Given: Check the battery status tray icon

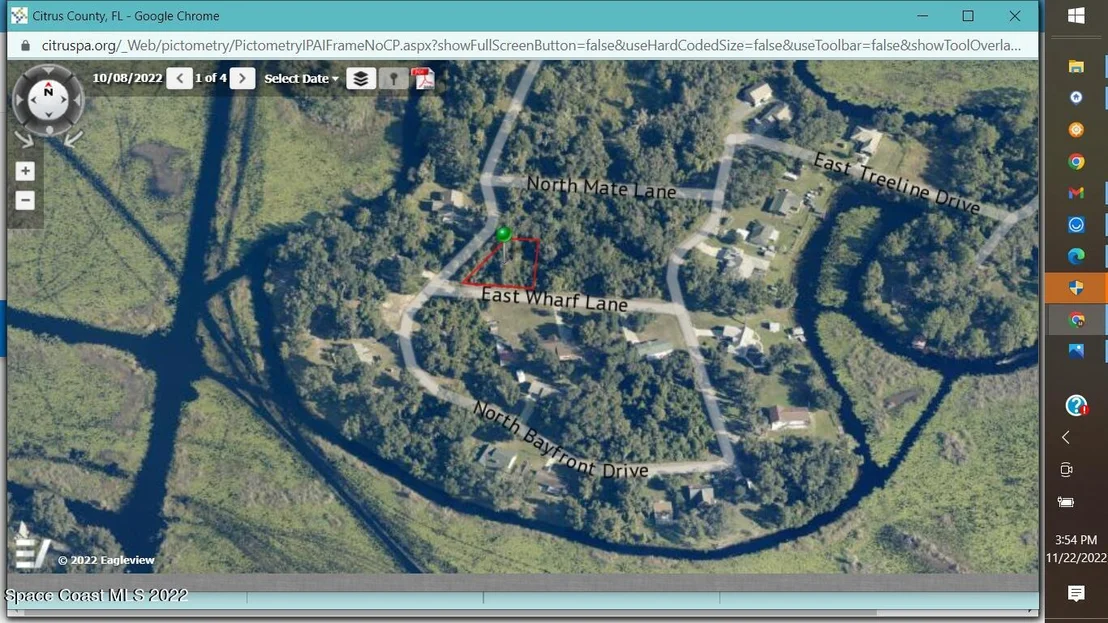Looking at the screenshot, I should point(1066,502).
